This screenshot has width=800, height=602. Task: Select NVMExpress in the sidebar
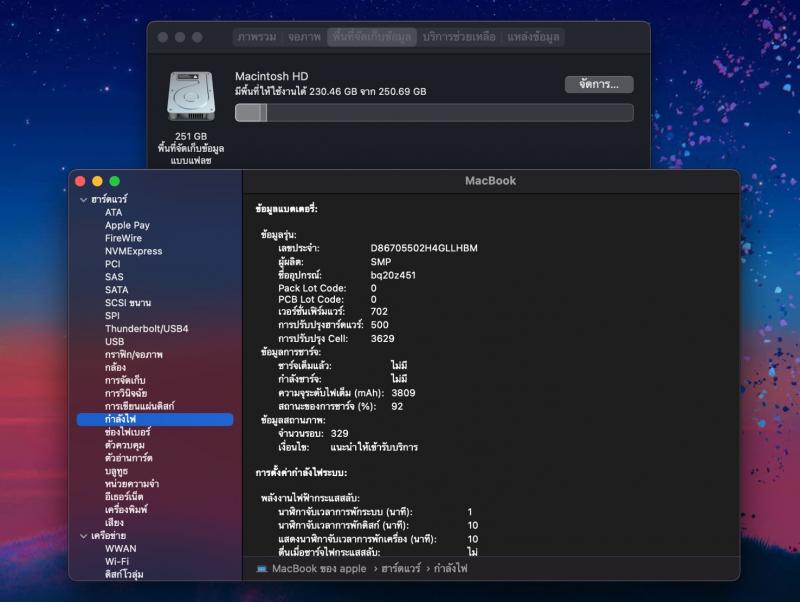[x=133, y=251]
